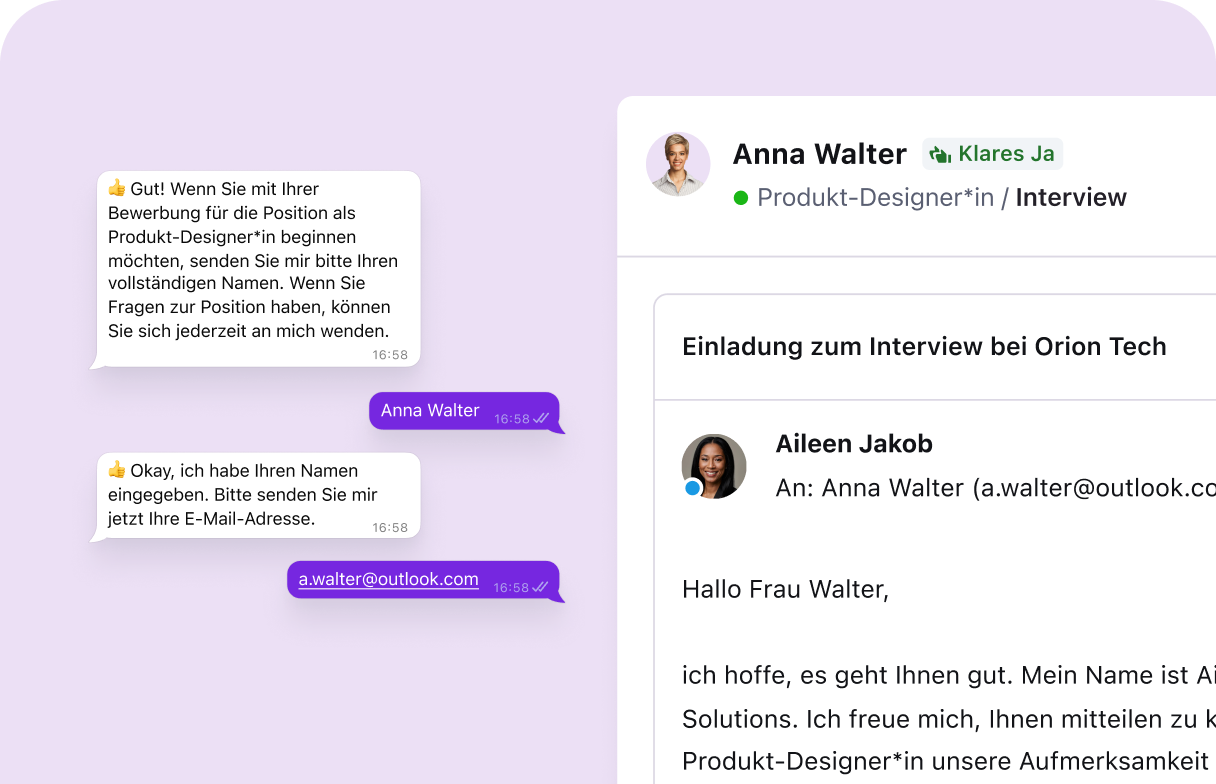The height and width of the screenshot is (784, 1216).
Task: Select the Interview stage label
Action: point(1071,198)
